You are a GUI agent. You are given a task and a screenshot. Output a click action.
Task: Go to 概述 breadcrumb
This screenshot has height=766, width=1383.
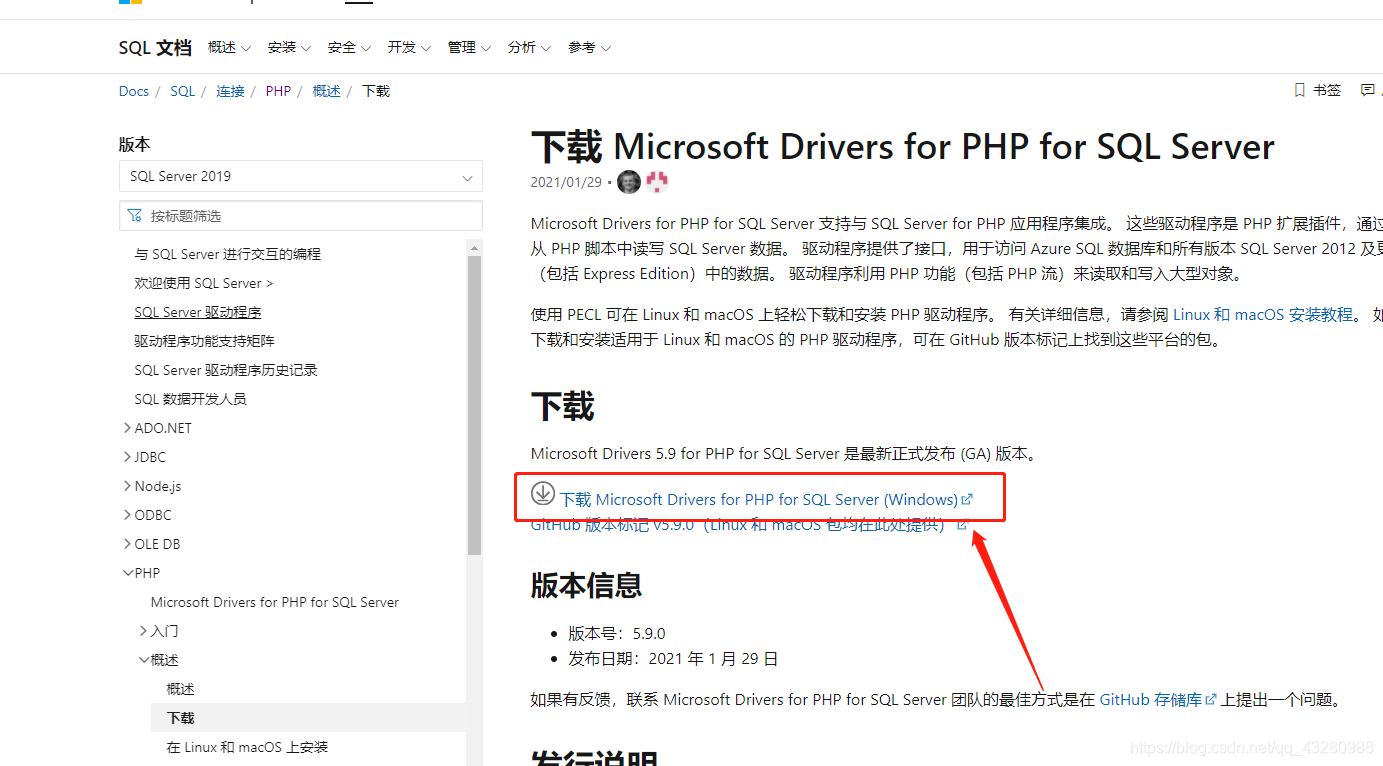326,91
